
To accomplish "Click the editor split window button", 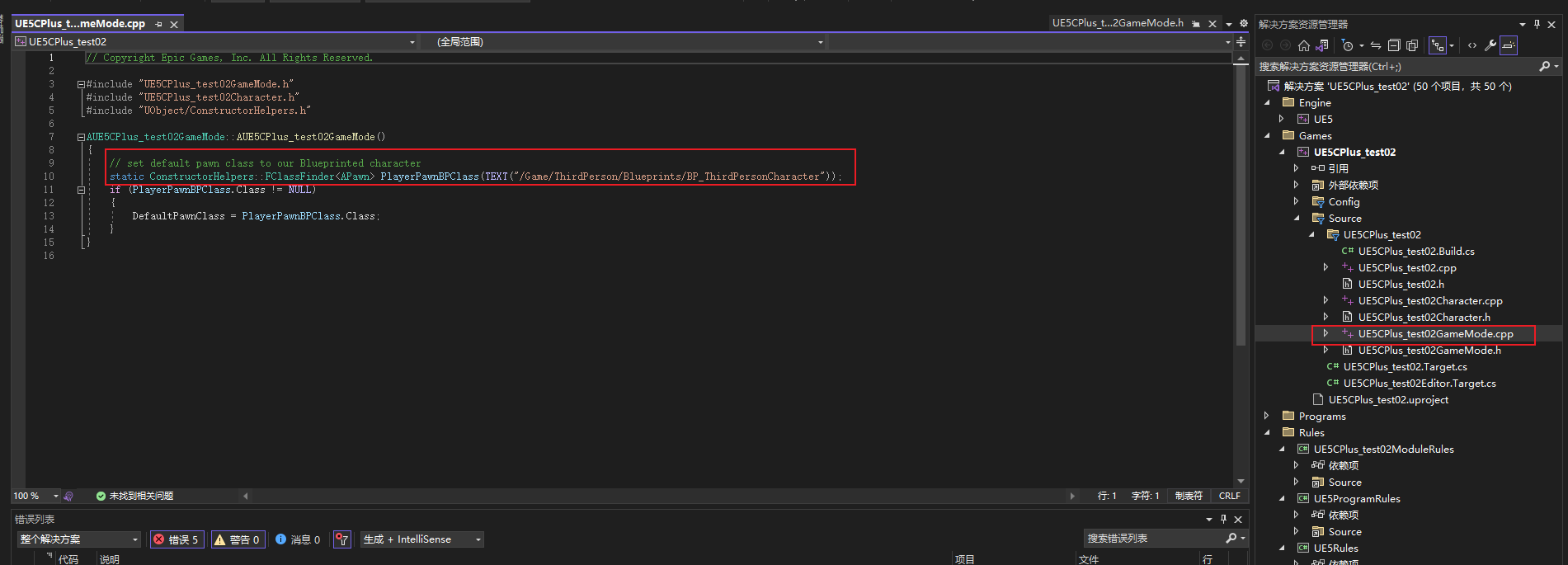I will tap(1241, 41).
